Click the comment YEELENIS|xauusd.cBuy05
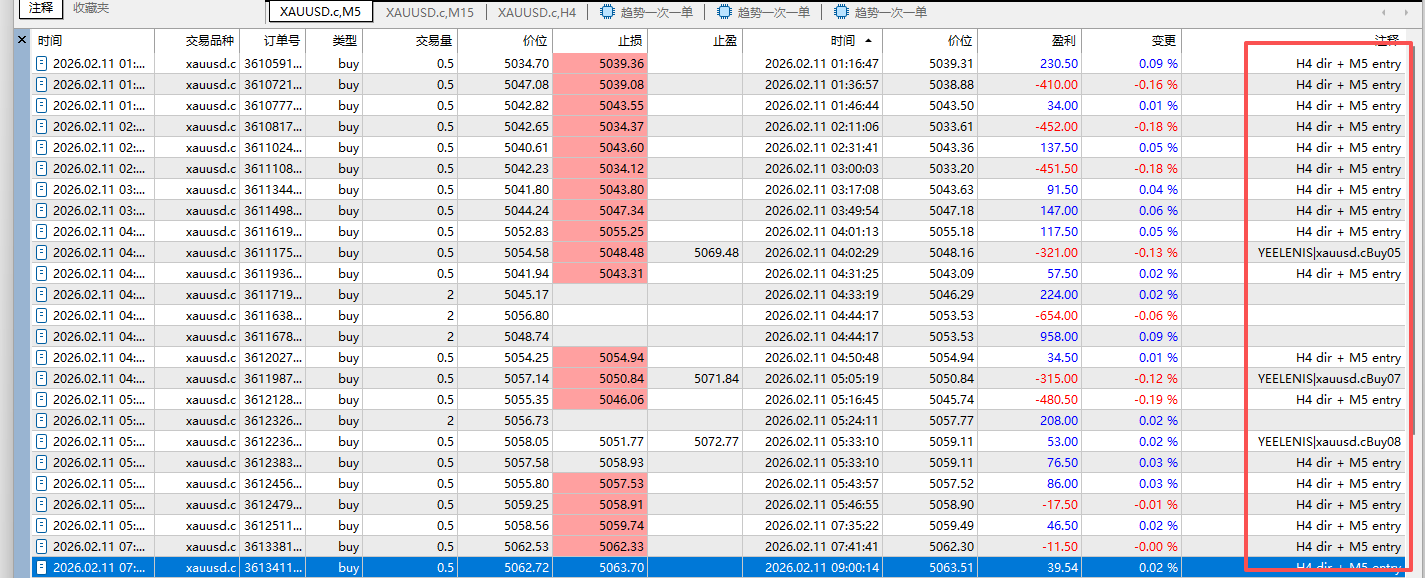 click(x=1330, y=252)
